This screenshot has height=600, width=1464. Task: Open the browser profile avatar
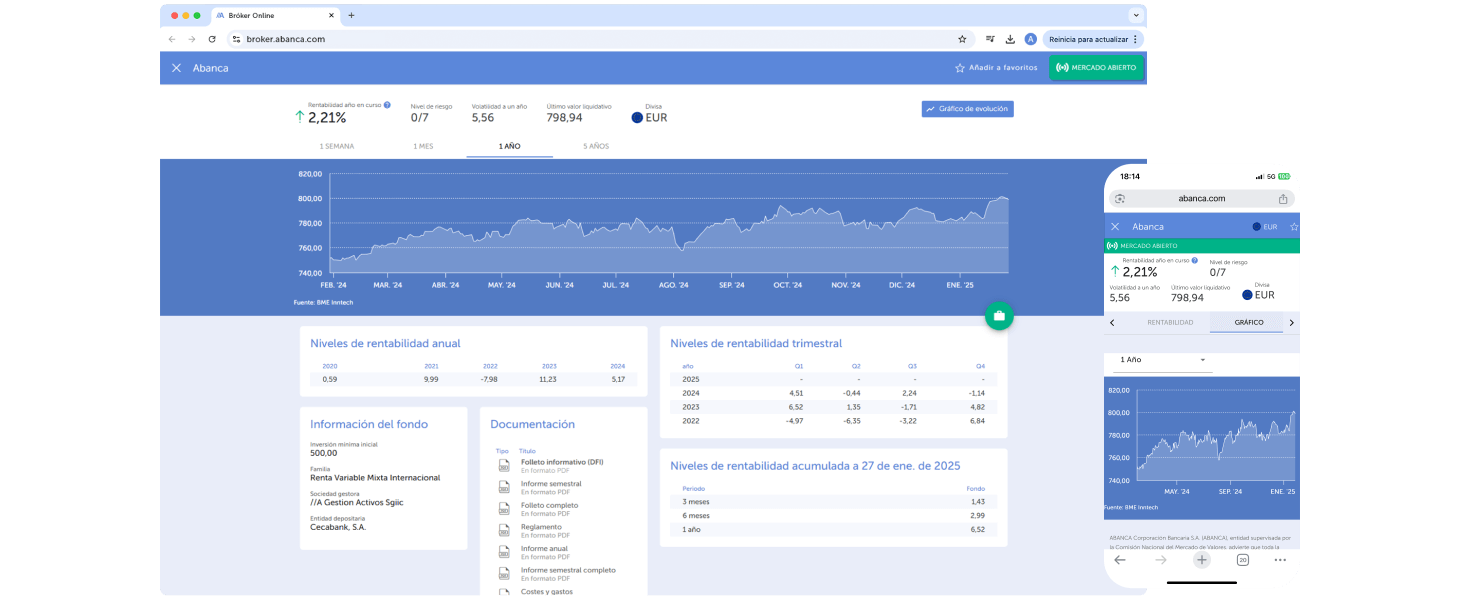[x=1030, y=39]
